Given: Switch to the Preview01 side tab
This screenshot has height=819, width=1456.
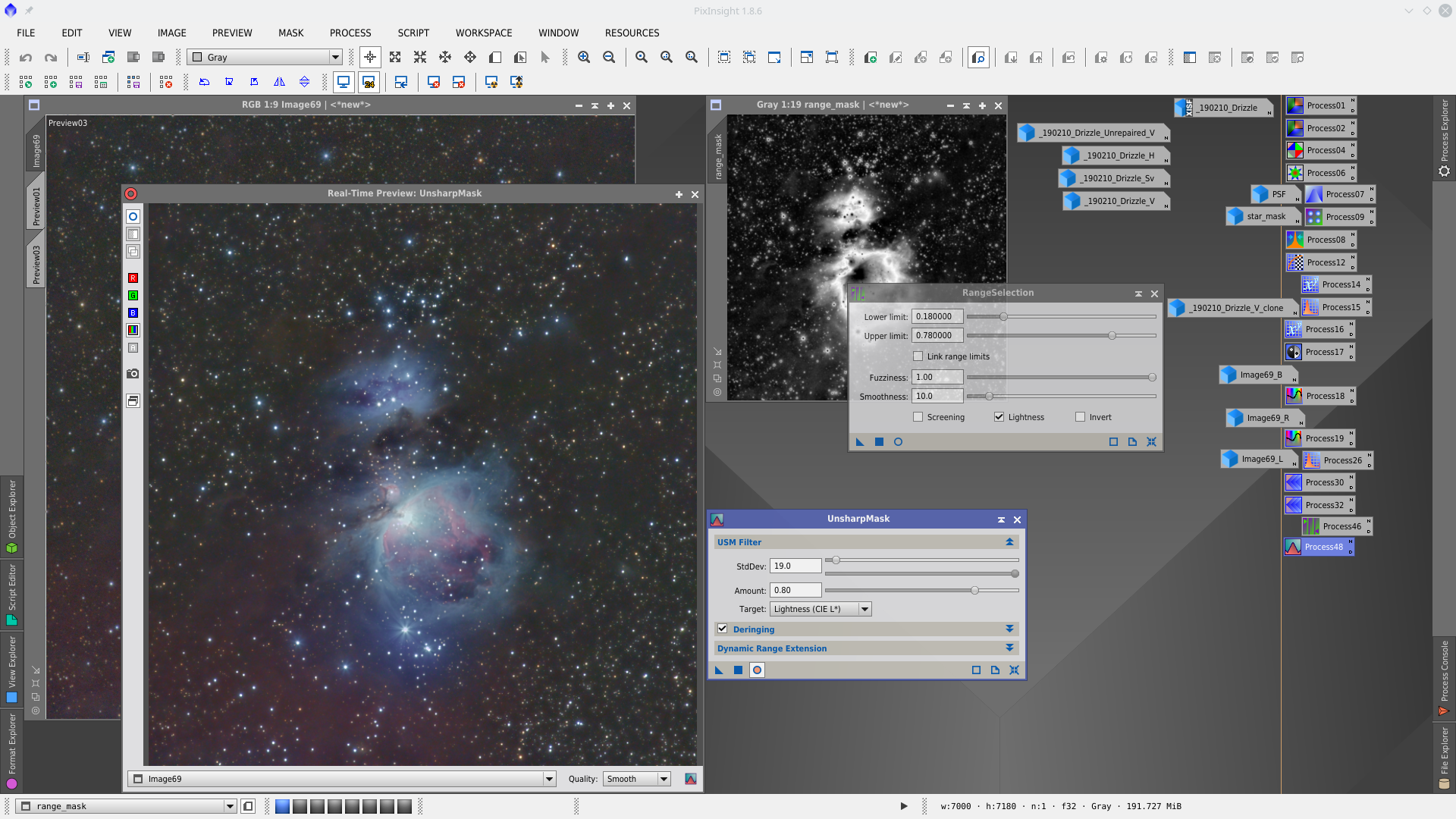Looking at the screenshot, I should (x=36, y=206).
